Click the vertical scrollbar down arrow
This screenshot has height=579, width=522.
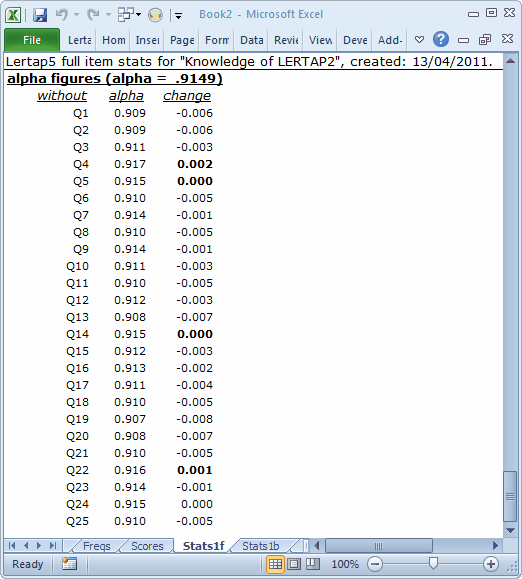511,531
